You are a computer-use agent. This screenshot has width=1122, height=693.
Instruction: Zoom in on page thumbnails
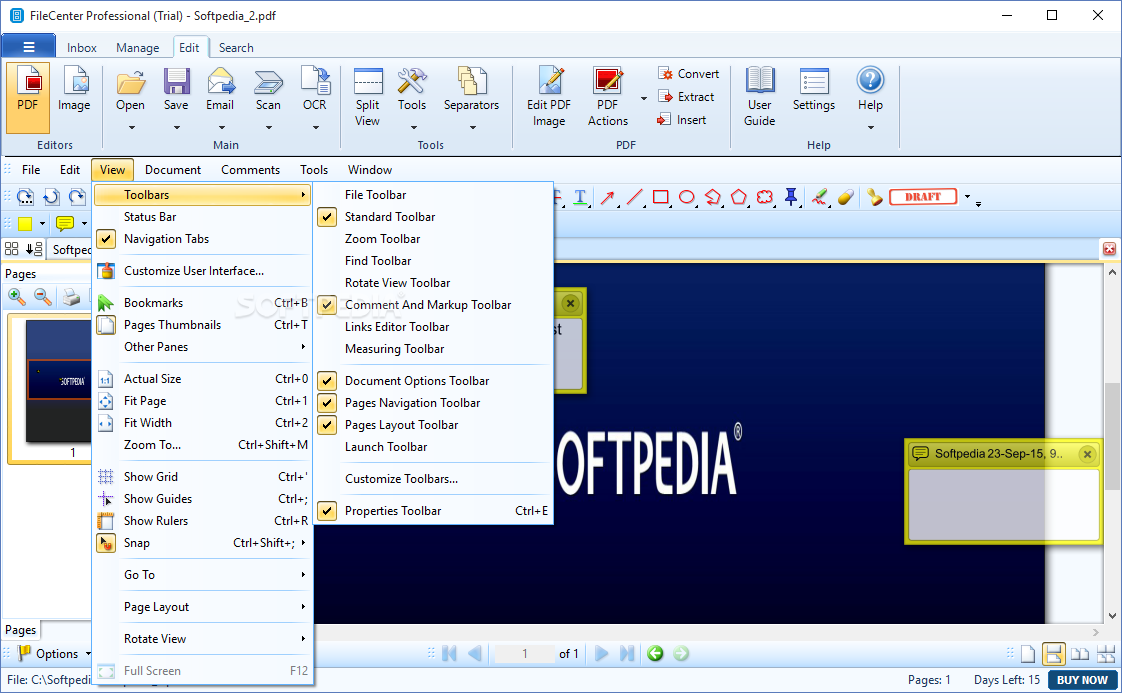(x=16, y=296)
